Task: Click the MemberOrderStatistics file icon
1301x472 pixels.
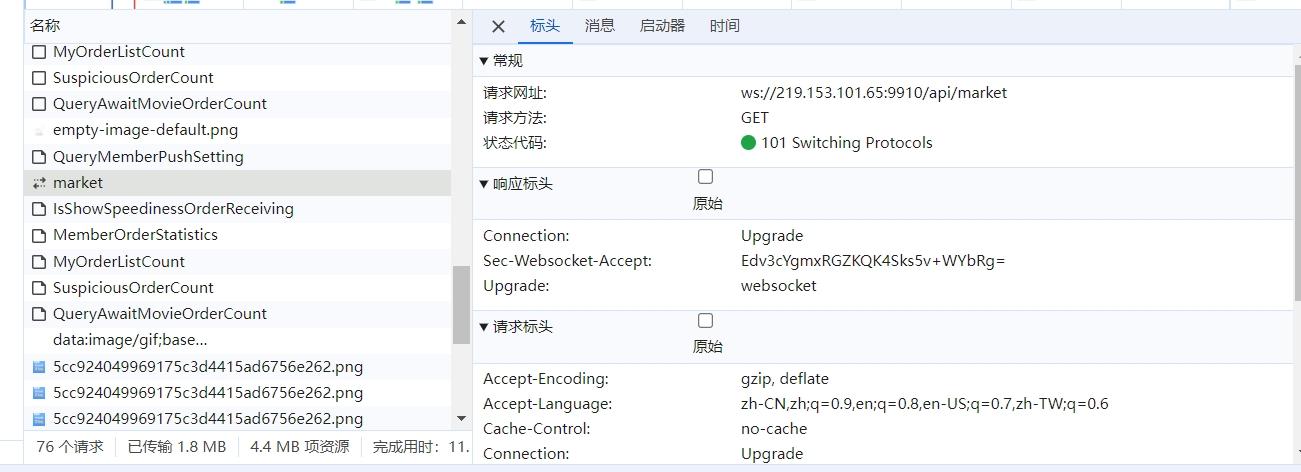Action: tap(39, 235)
